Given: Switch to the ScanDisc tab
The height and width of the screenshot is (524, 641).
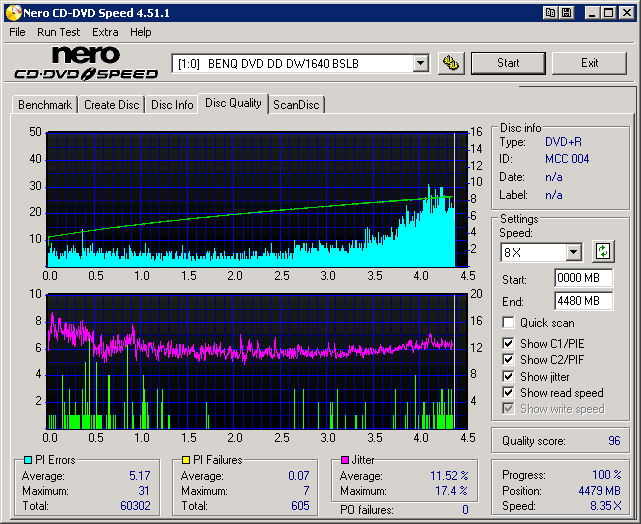Looking at the screenshot, I should coord(297,105).
